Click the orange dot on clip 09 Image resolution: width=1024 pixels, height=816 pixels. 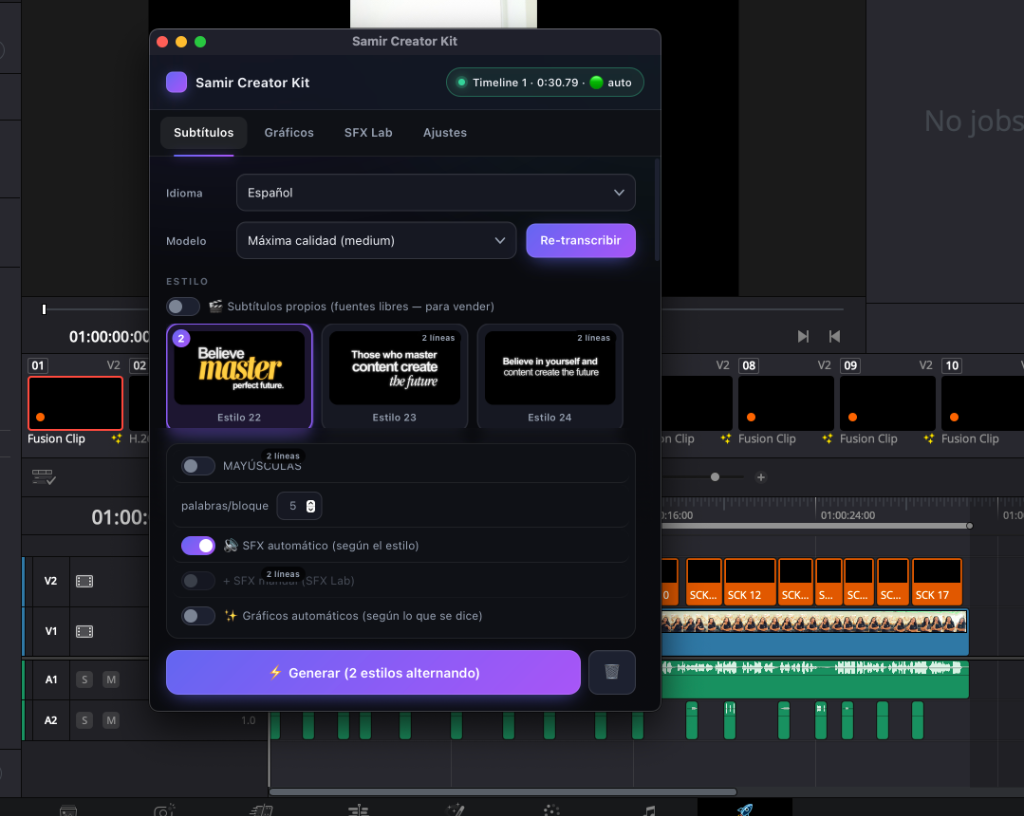click(x=852, y=417)
